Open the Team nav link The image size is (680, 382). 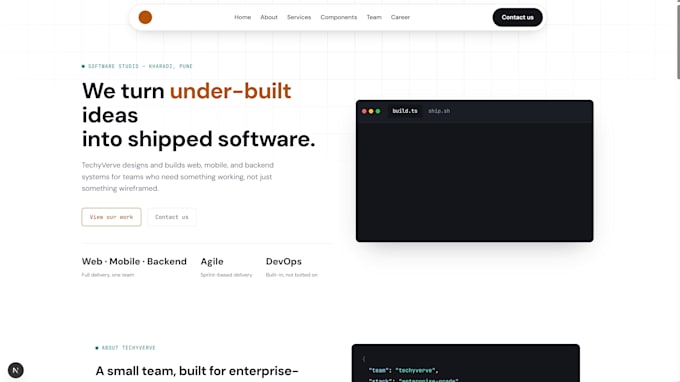pyautogui.click(x=374, y=17)
